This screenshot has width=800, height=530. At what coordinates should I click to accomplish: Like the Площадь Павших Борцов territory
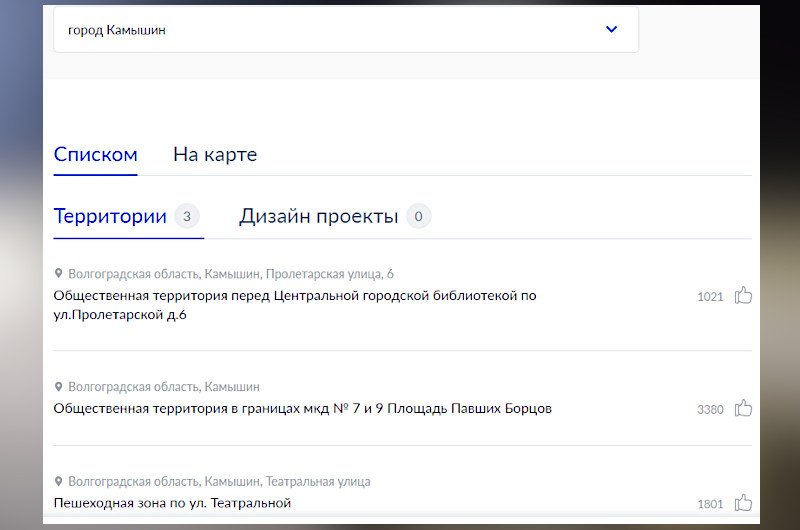[743, 408]
